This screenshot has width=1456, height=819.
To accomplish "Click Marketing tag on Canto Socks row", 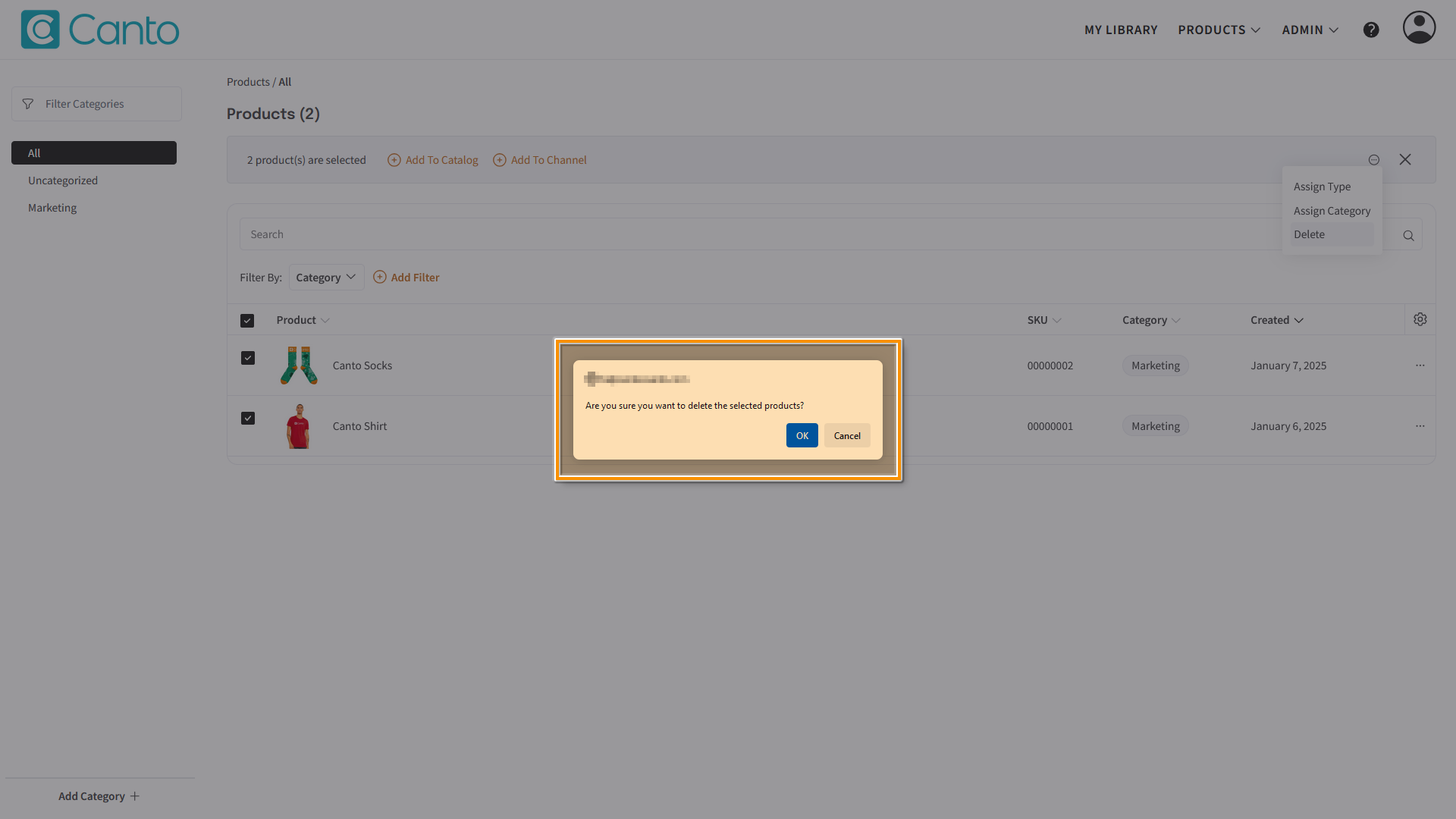I will 1155,366.
